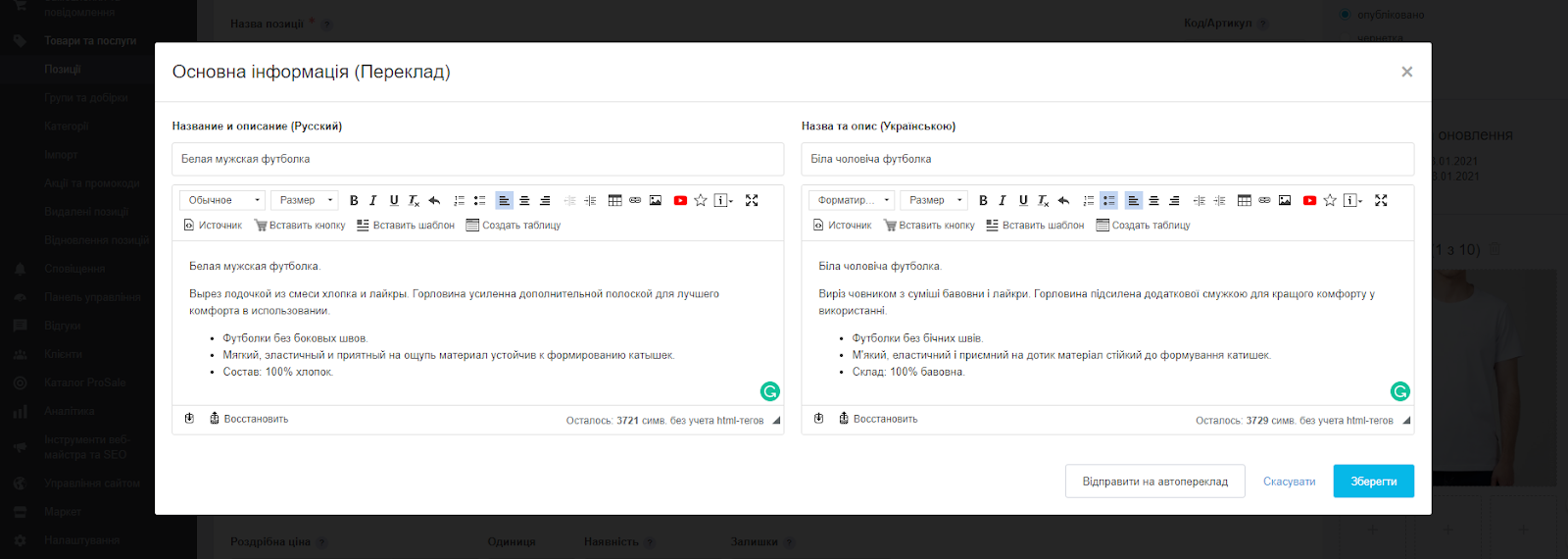The width and height of the screenshot is (1568, 559).
Task: Click autosave icon in Ukrainian editor footer
Action: click(819, 419)
